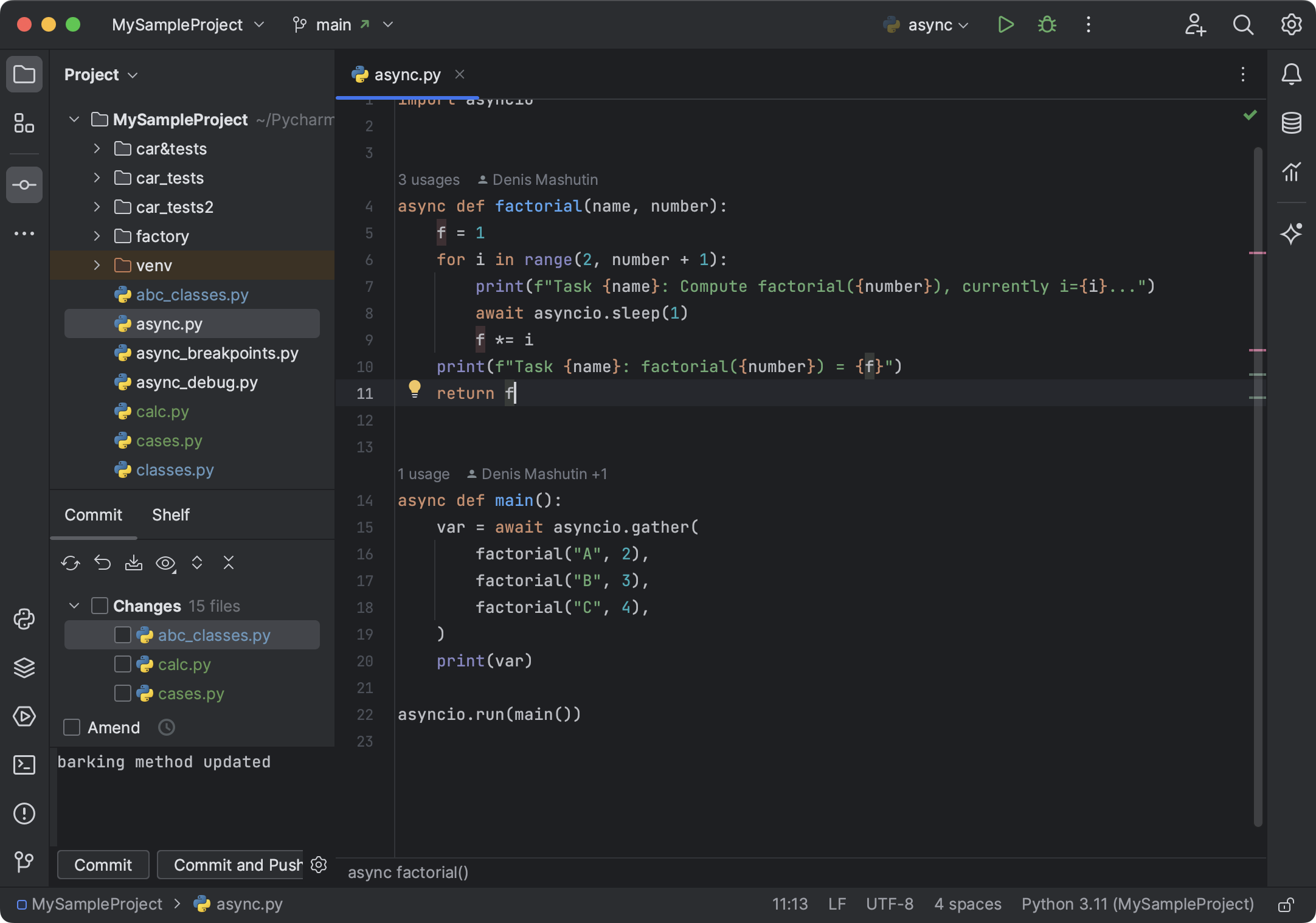Open the async run configuration dropdown
1316x923 pixels.
964,25
